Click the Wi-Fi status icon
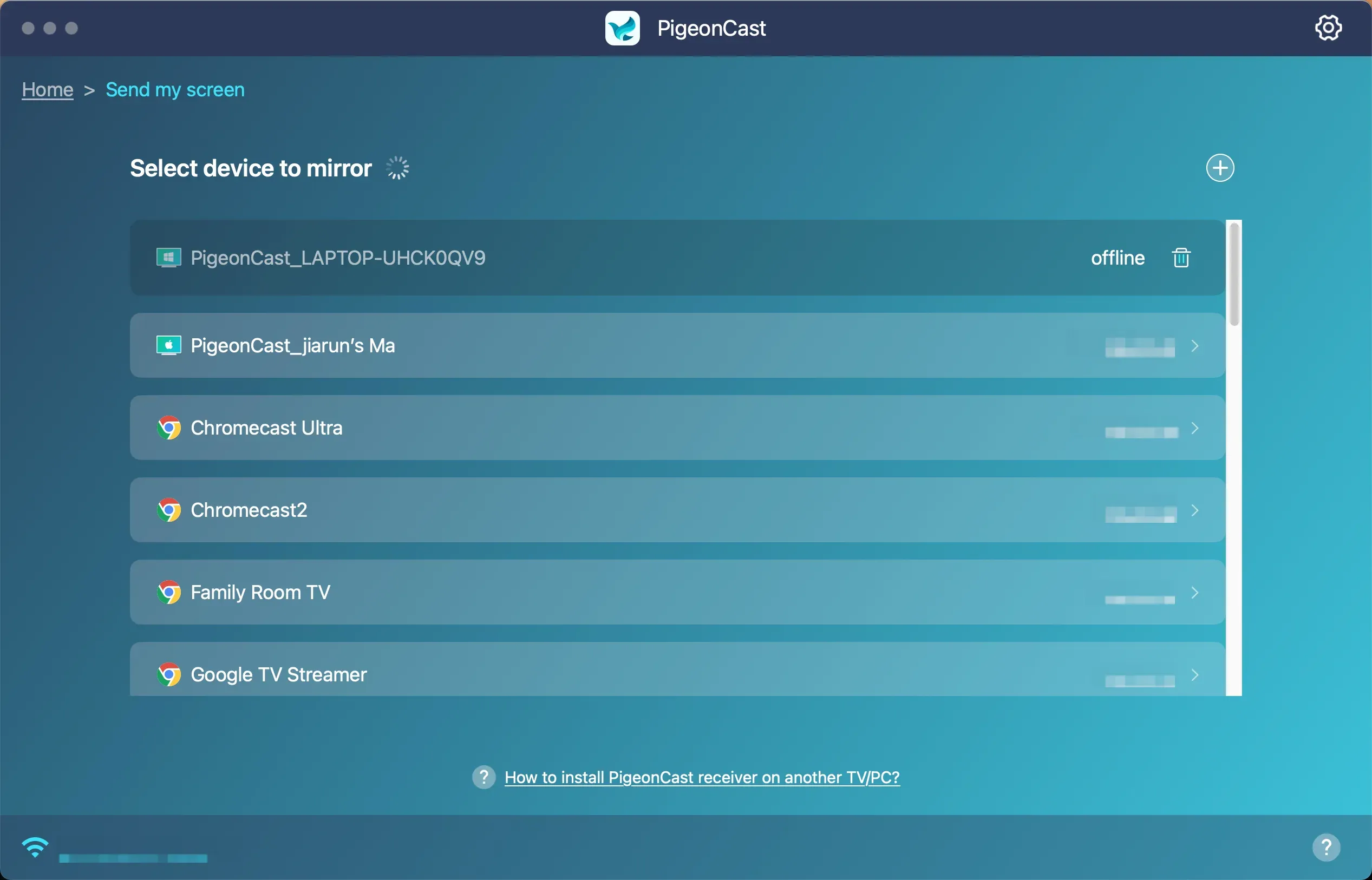Screen dimensions: 1372x880 point(35,847)
